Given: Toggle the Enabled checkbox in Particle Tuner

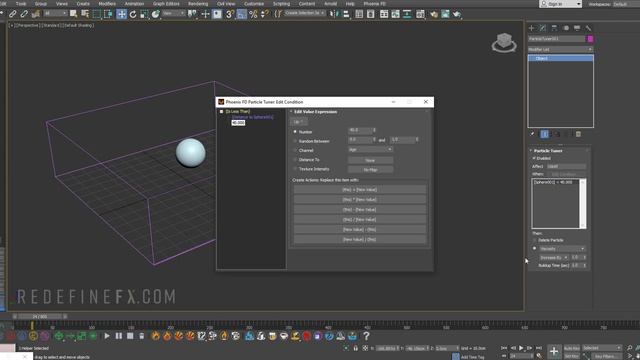Looking at the screenshot, I should 534,158.
